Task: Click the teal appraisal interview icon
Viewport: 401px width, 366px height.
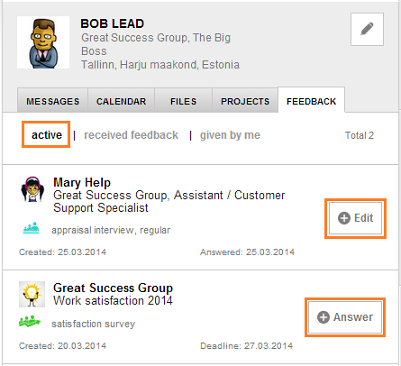Action: [31, 229]
